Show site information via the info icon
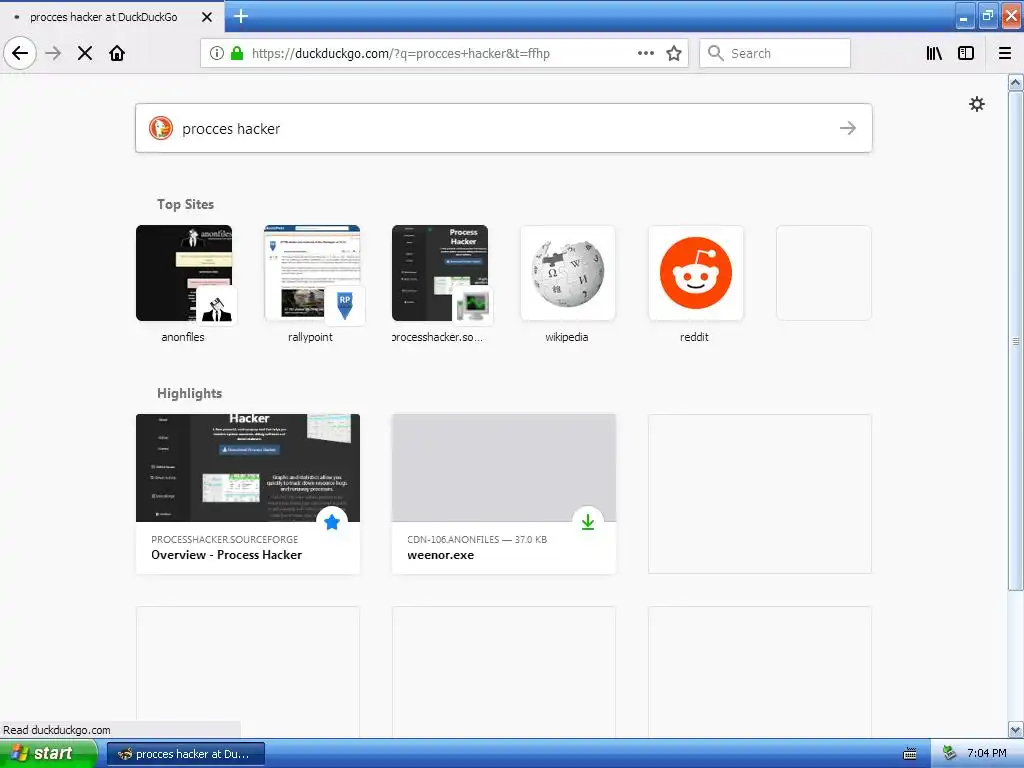1024x768 pixels. coord(217,53)
